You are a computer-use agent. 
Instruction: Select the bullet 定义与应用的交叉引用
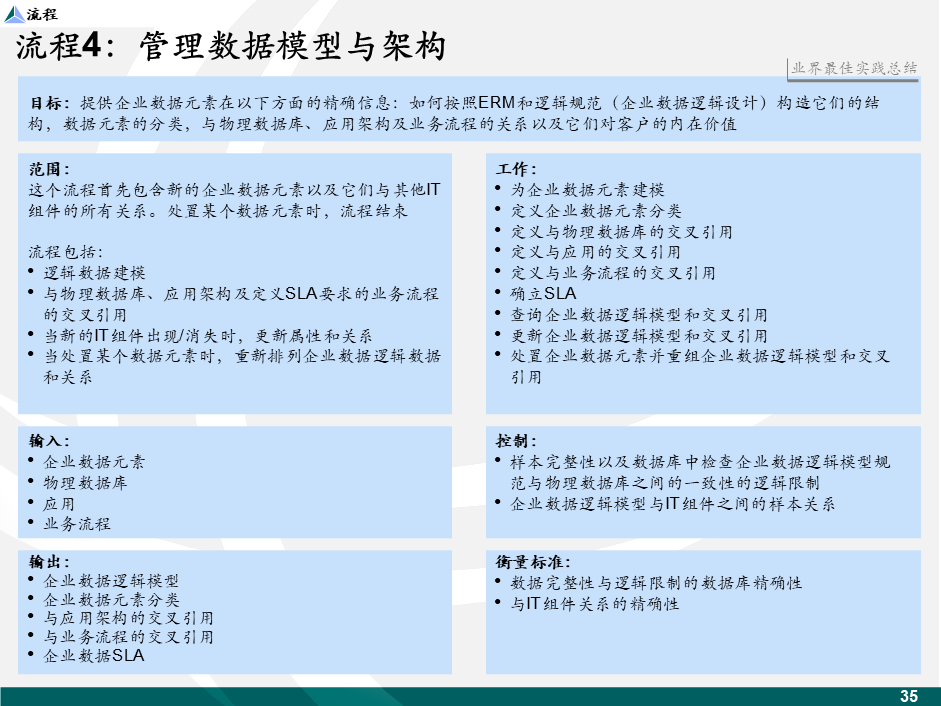pyautogui.click(x=595, y=252)
